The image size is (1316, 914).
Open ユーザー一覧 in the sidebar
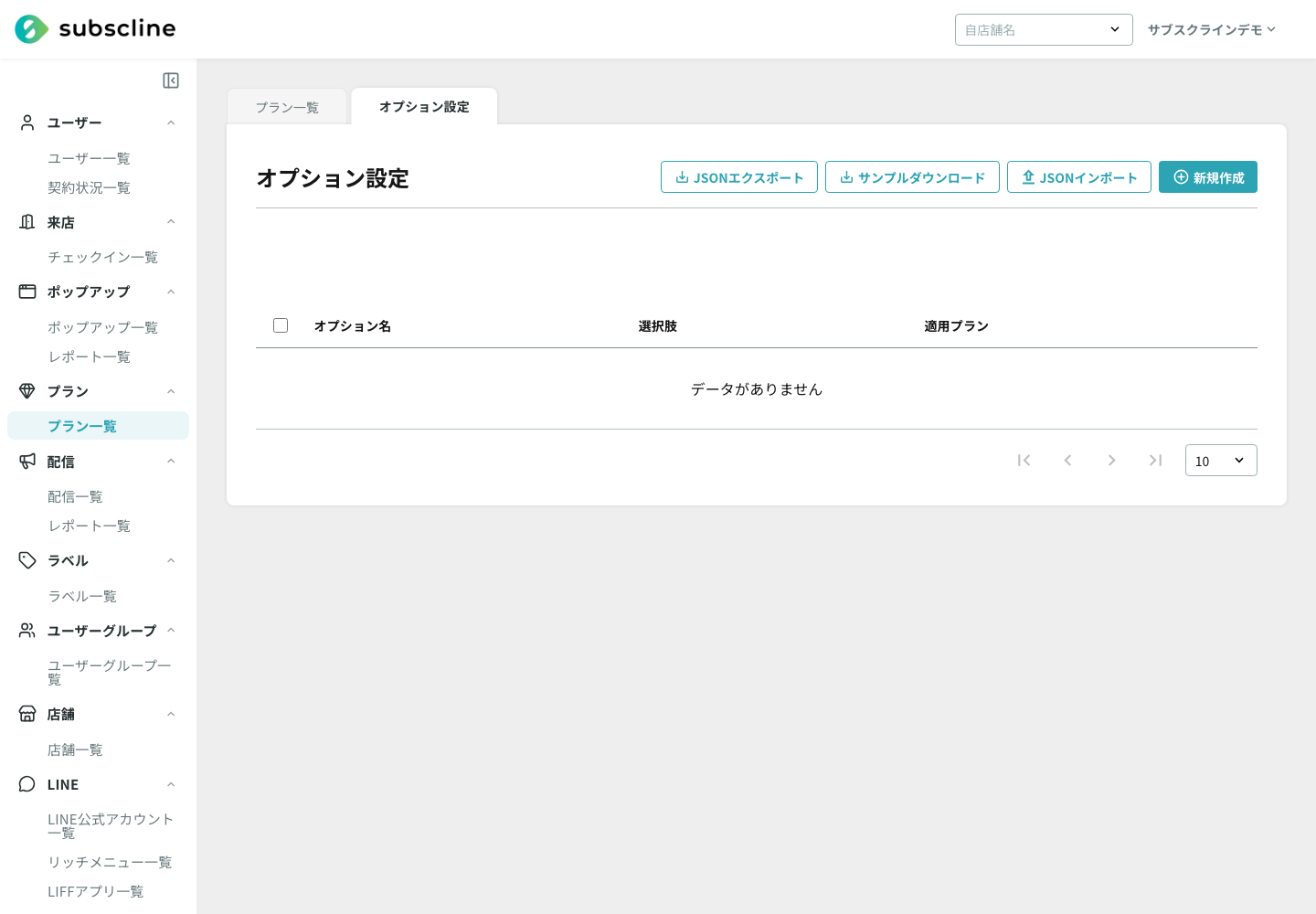[x=89, y=158]
